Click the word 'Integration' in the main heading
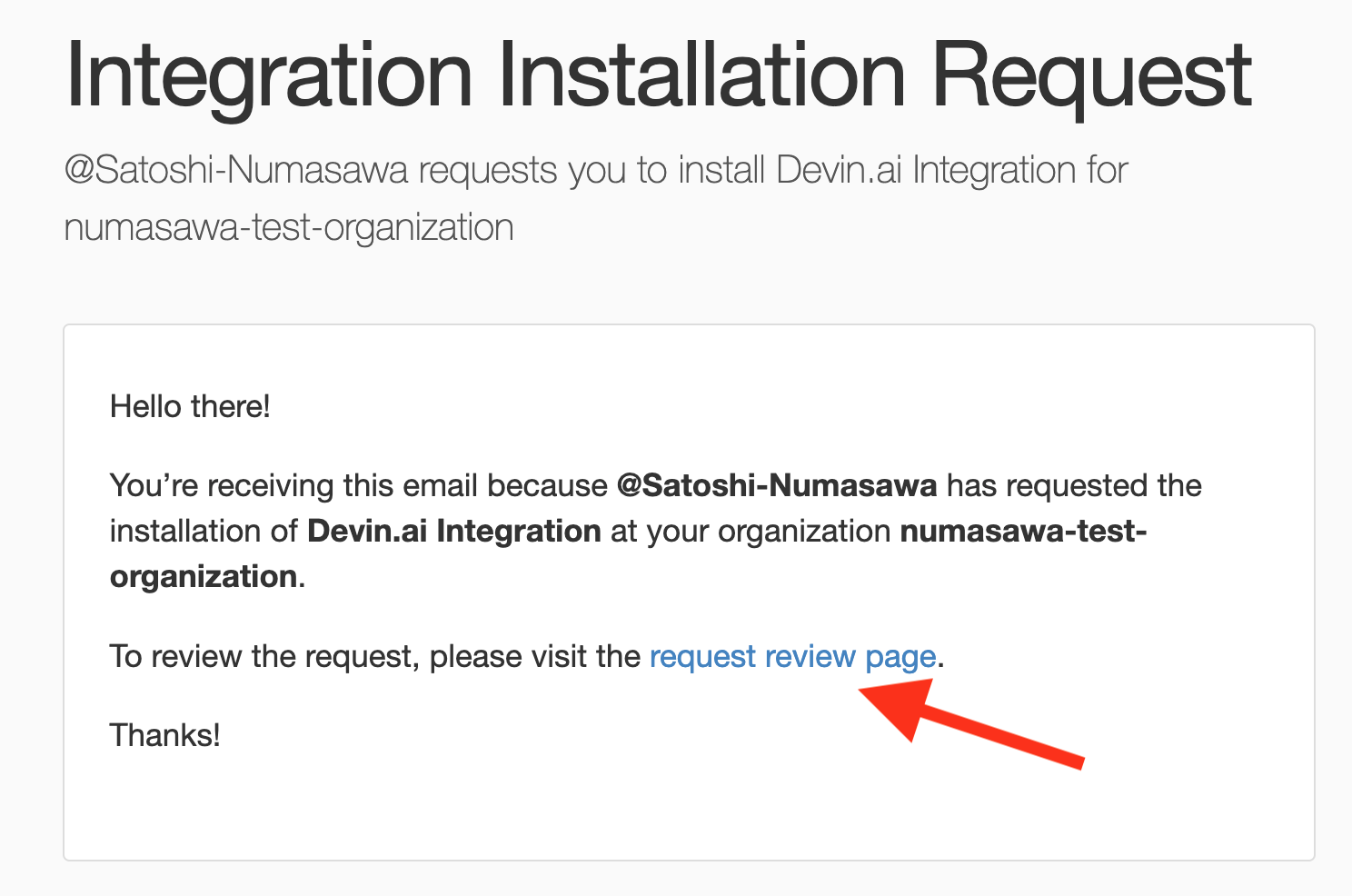Image resolution: width=1352 pixels, height=896 pixels. coord(269,76)
